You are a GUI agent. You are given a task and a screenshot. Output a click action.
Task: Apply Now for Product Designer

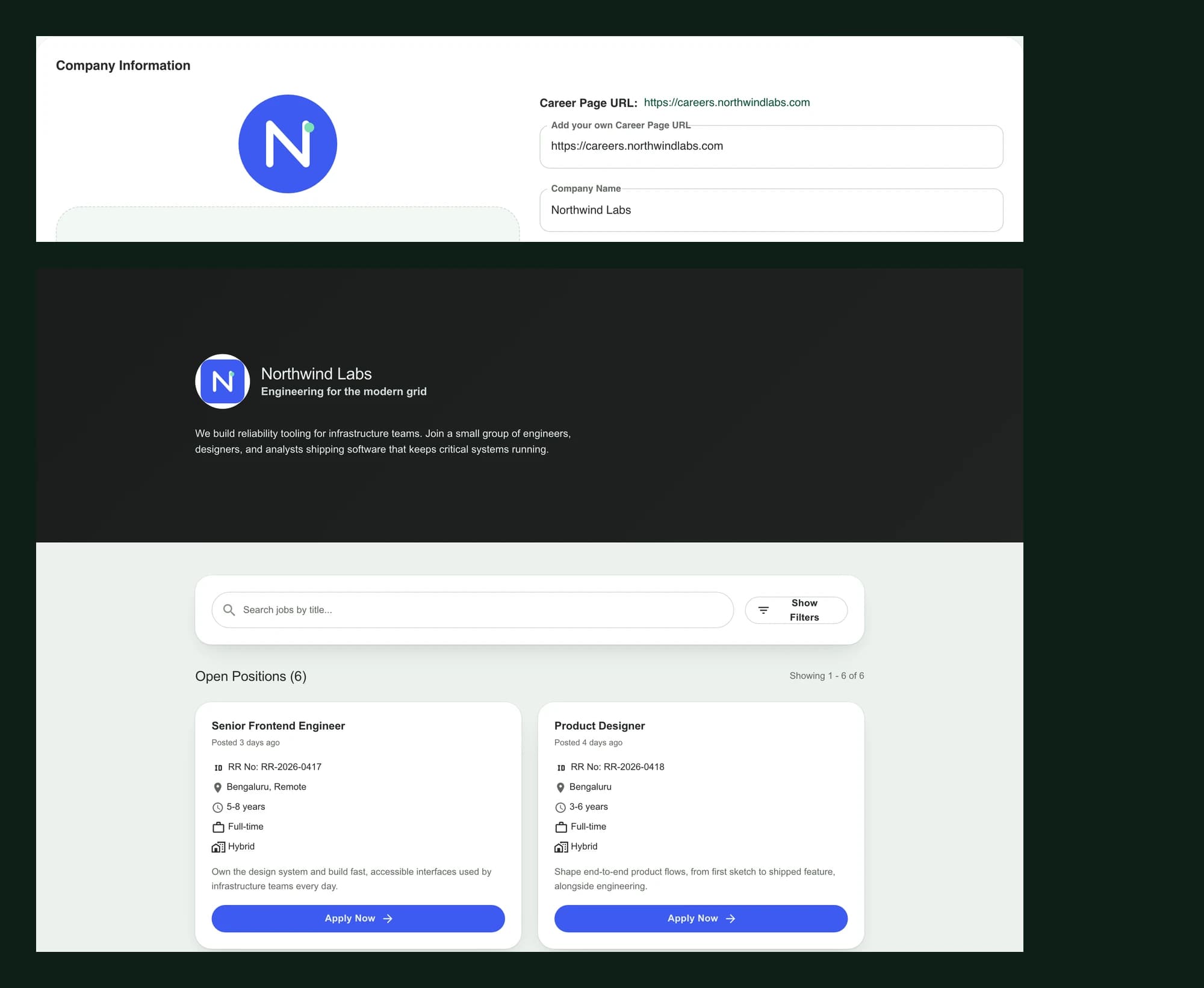coord(701,918)
